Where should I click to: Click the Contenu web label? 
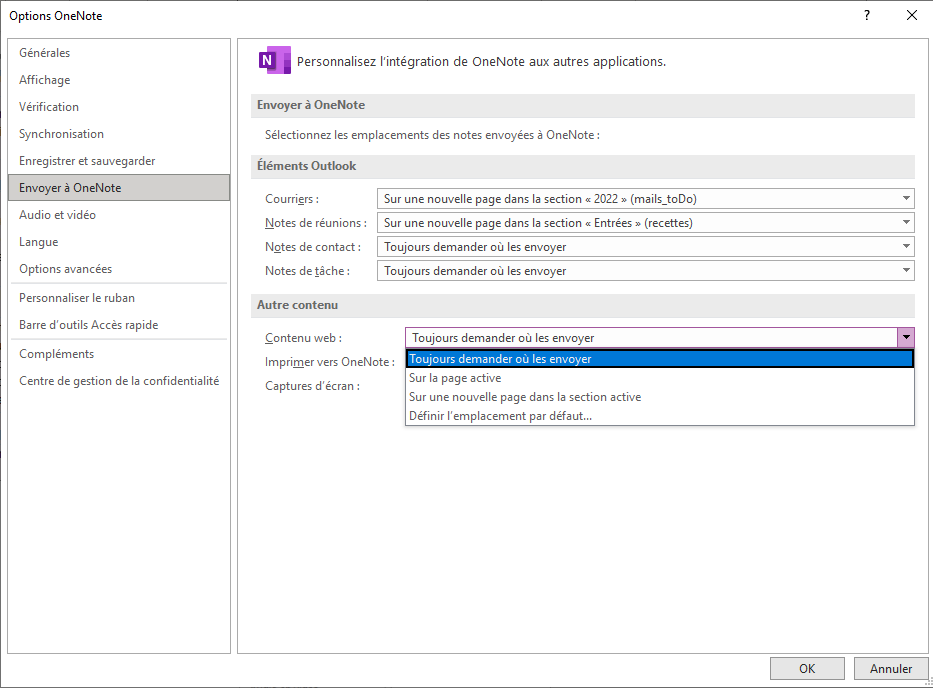pos(303,338)
